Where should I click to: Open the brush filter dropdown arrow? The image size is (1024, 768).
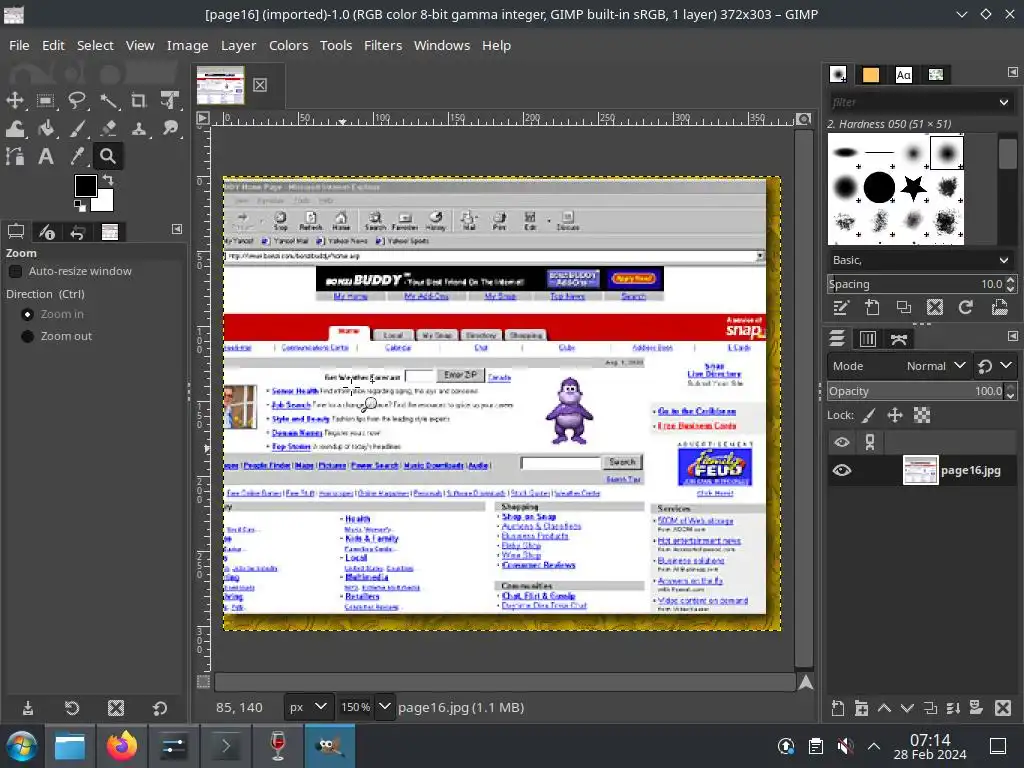(x=1004, y=102)
